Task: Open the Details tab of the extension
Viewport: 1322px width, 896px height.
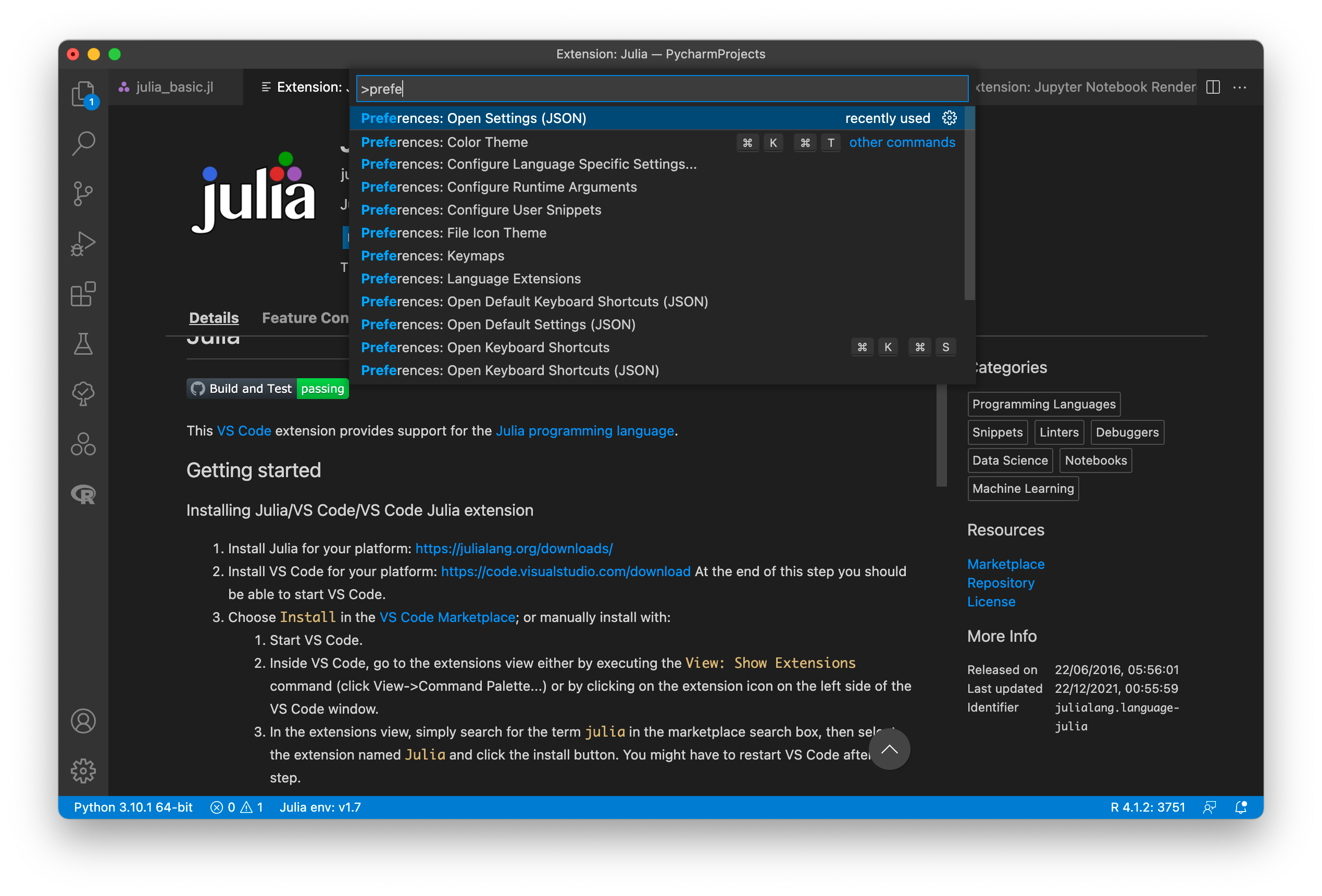Action: 214,317
